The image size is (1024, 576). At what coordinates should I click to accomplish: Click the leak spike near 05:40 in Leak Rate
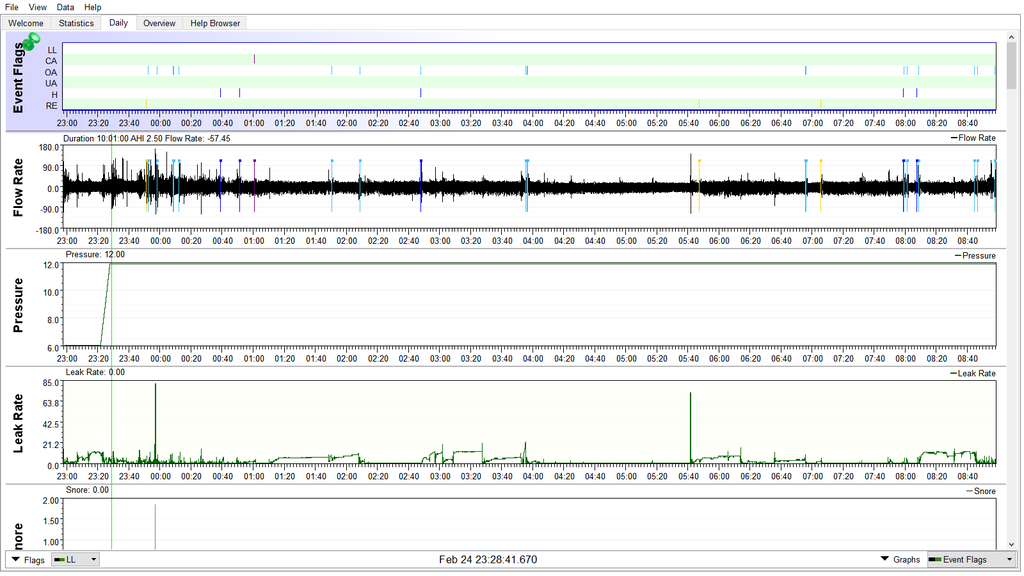[x=690, y=428]
